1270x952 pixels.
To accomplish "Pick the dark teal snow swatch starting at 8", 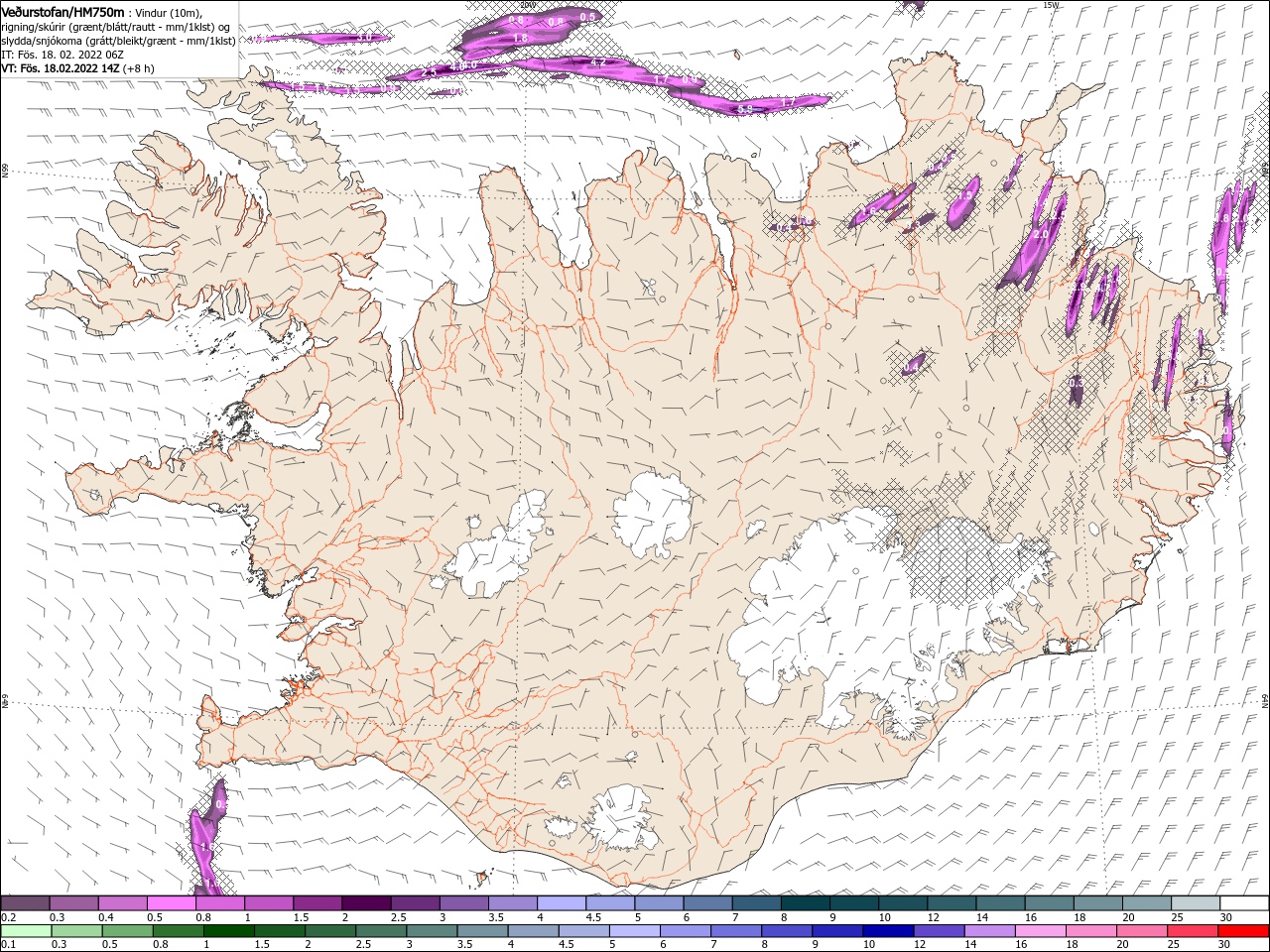I will tap(805, 902).
